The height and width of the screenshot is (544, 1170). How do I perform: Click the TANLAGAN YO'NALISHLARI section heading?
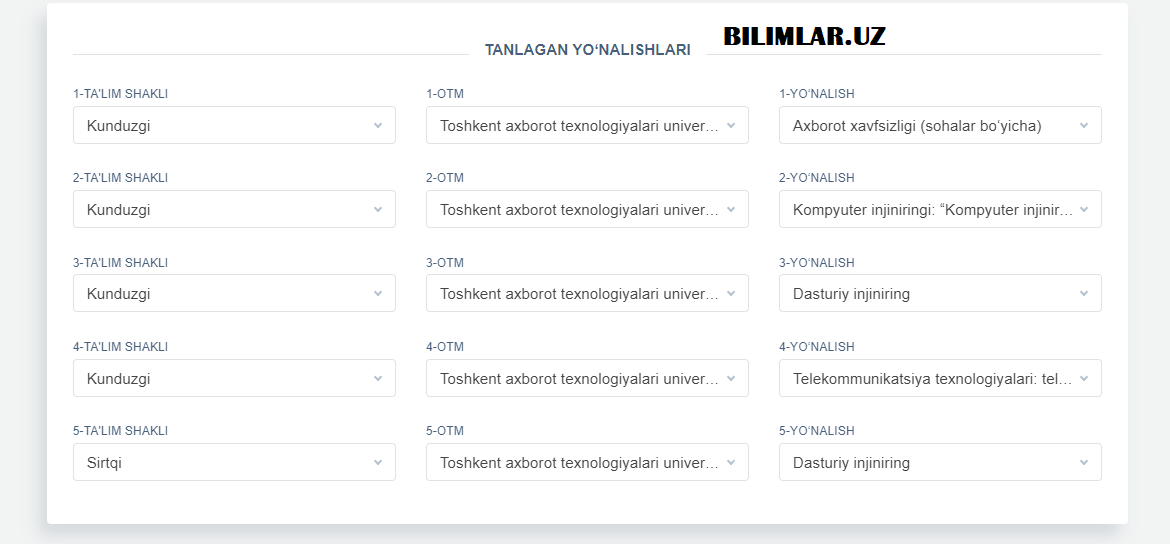[587, 50]
